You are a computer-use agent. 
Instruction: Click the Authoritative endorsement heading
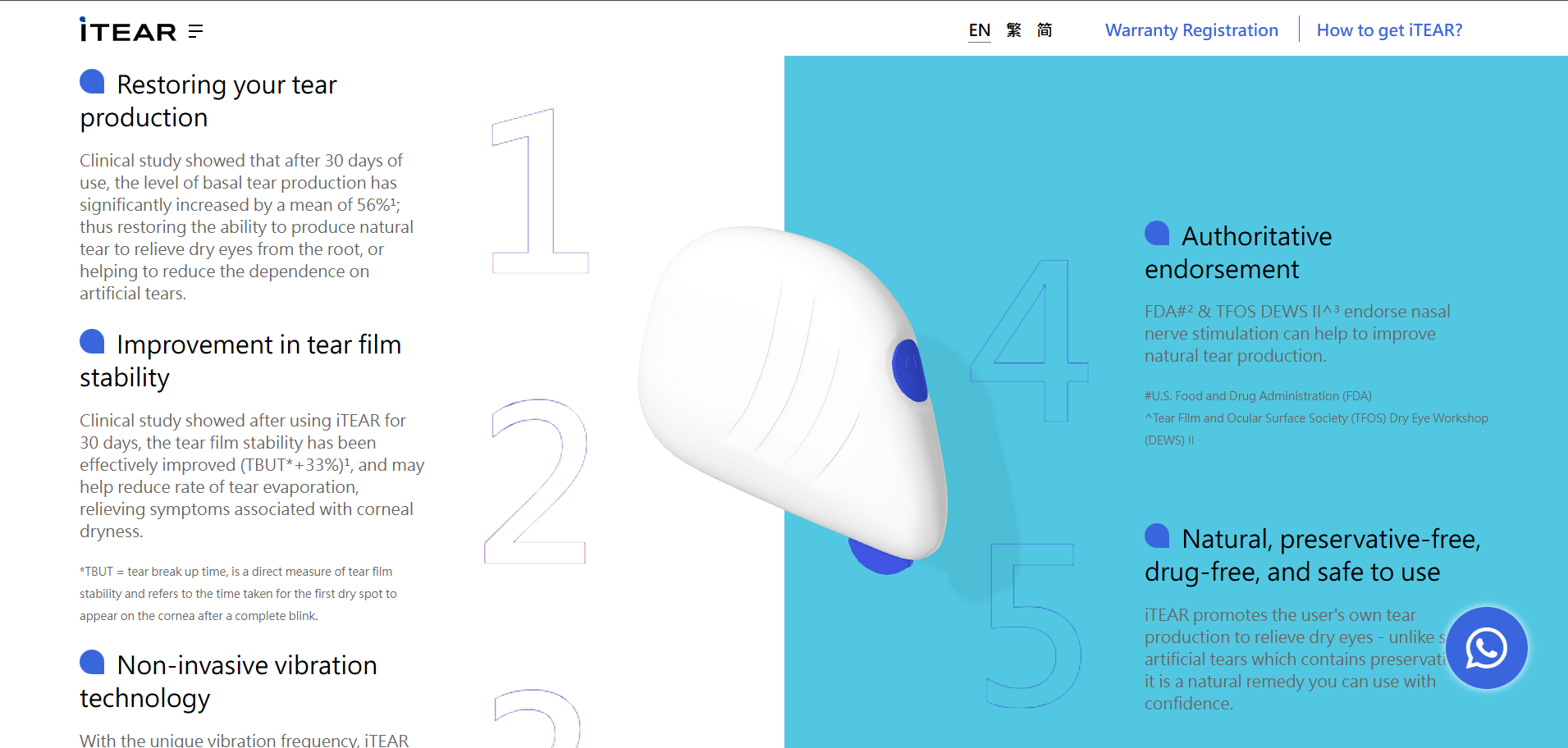coord(1238,253)
